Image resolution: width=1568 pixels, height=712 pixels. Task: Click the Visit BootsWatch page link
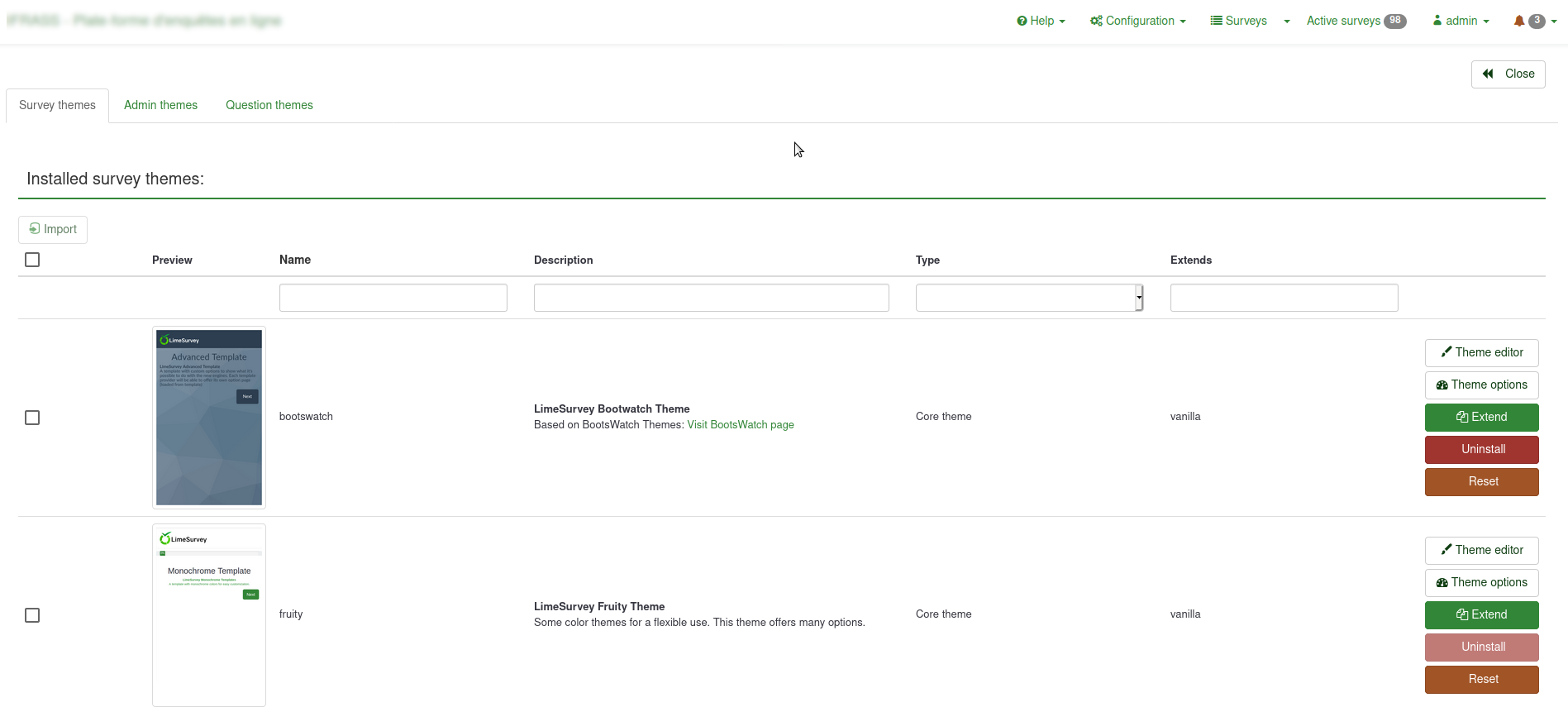click(741, 425)
